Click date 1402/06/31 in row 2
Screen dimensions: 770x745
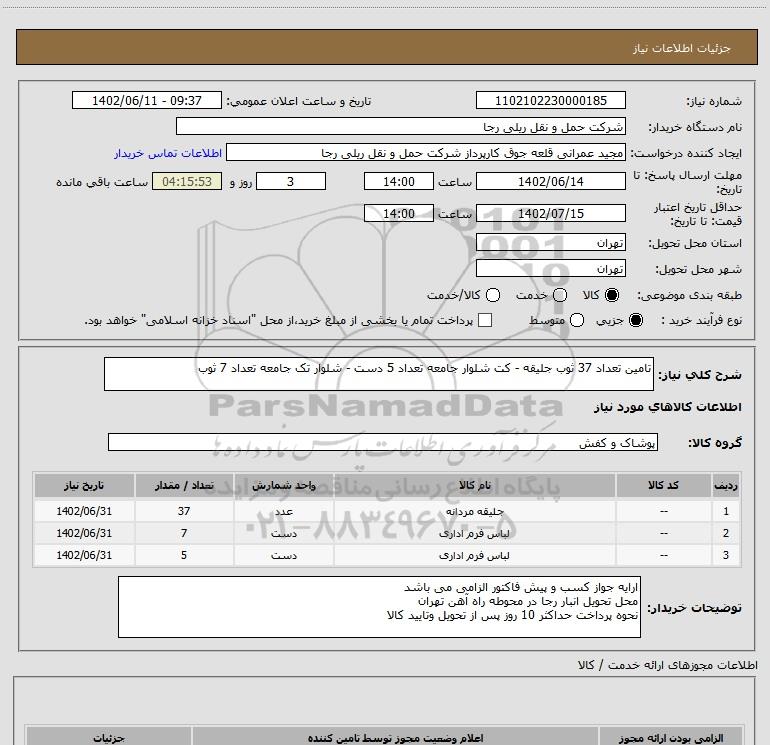point(84,533)
